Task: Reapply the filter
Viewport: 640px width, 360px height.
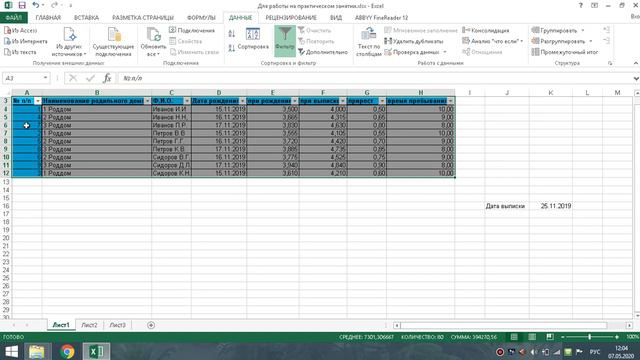Action: pos(316,41)
